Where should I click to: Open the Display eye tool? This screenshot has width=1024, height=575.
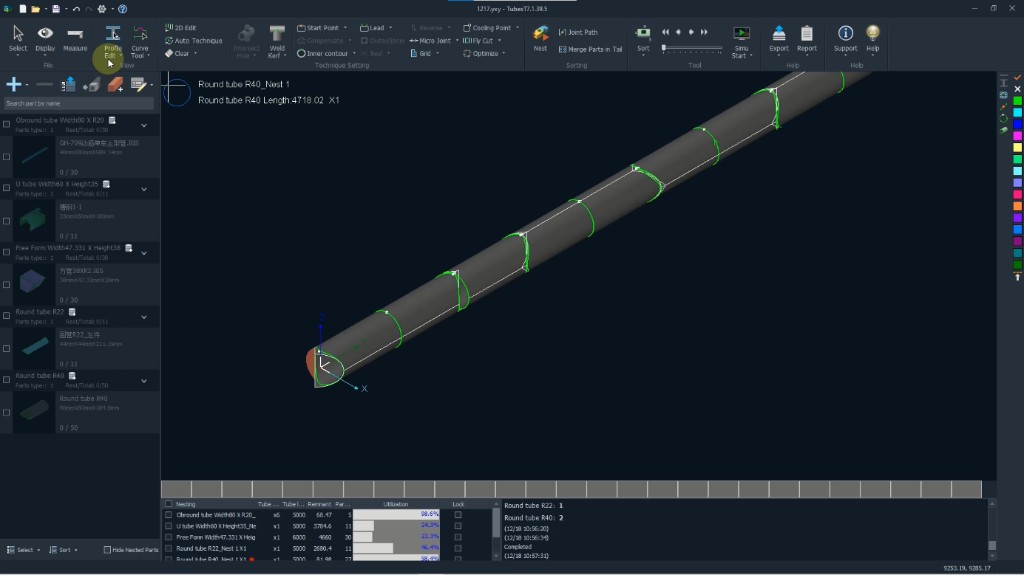(x=45, y=39)
